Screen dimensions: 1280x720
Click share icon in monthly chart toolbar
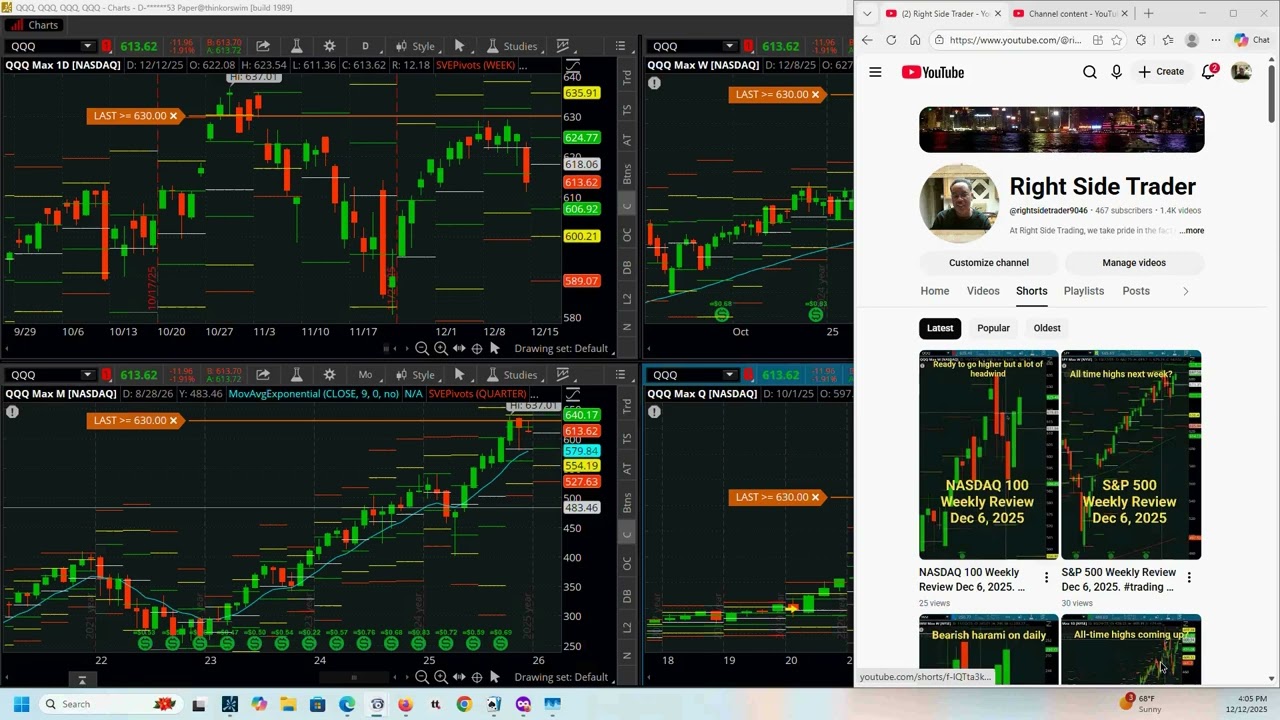pos(262,375)
